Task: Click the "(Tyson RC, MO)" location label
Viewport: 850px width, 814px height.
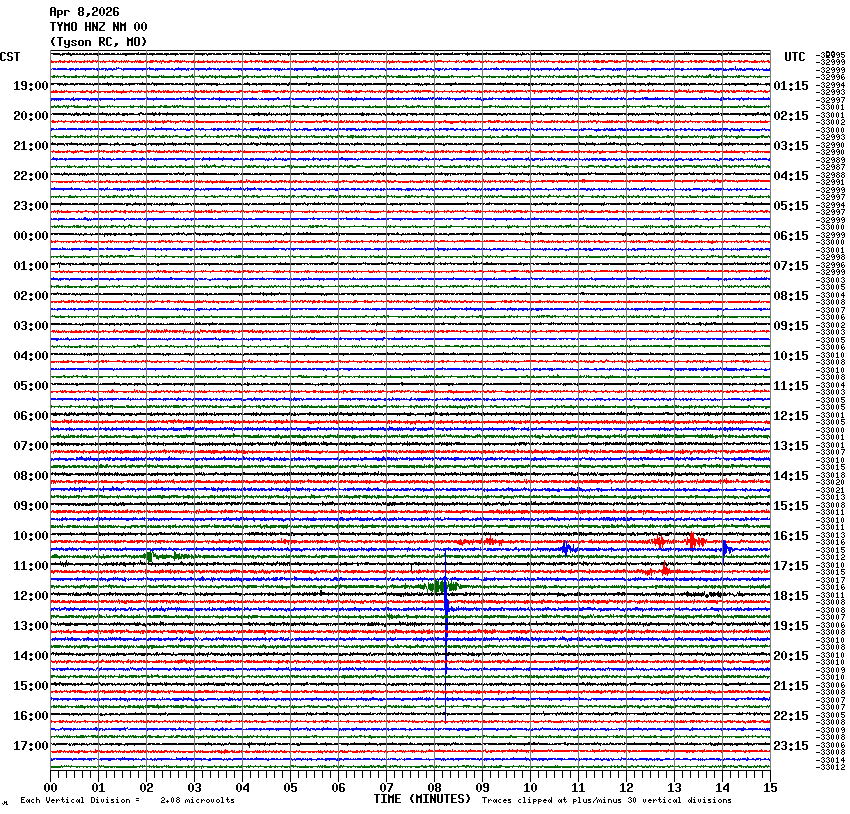Action: click(x=98, y=41)
